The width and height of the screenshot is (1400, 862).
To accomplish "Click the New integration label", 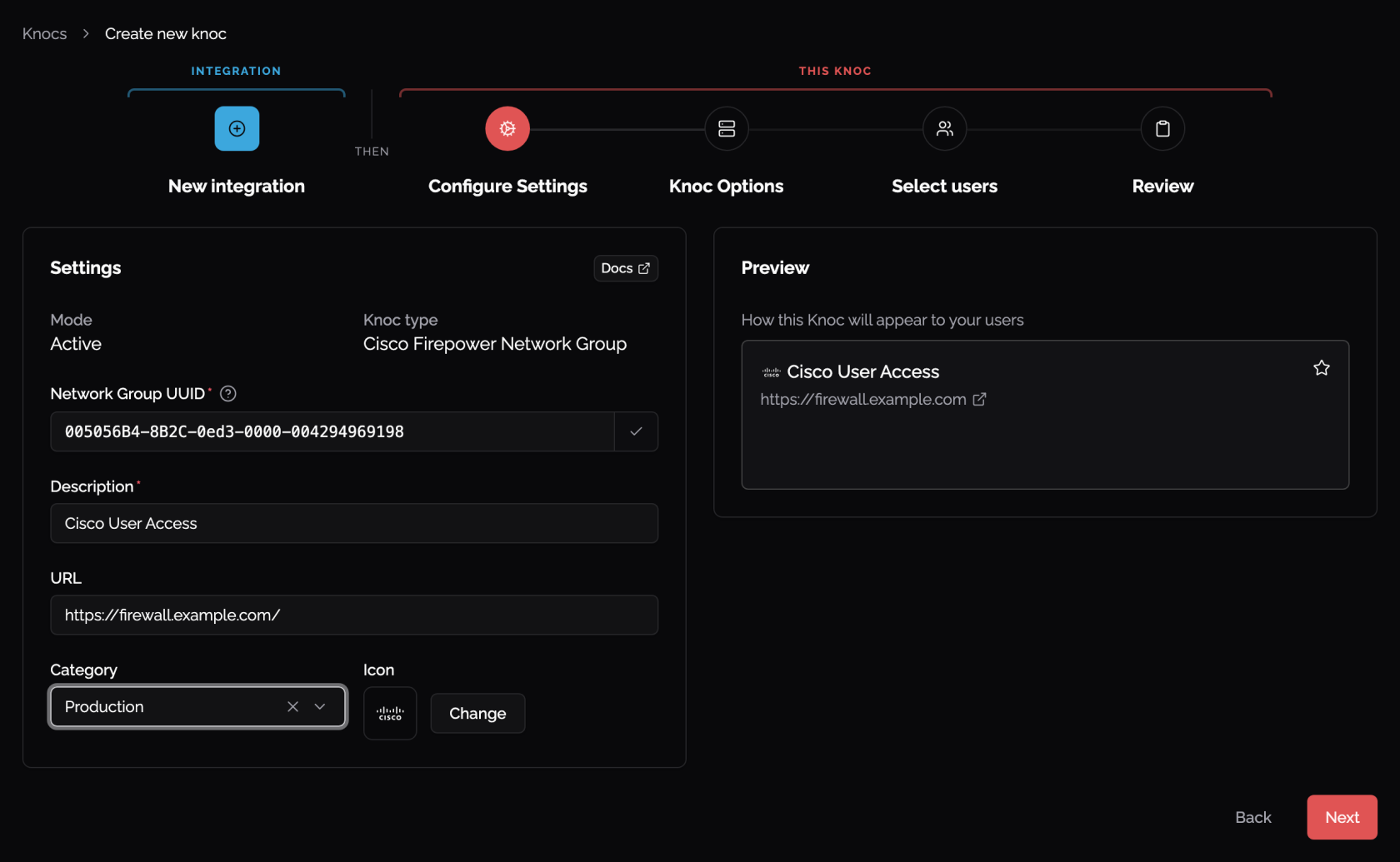I will pos(237,187).
